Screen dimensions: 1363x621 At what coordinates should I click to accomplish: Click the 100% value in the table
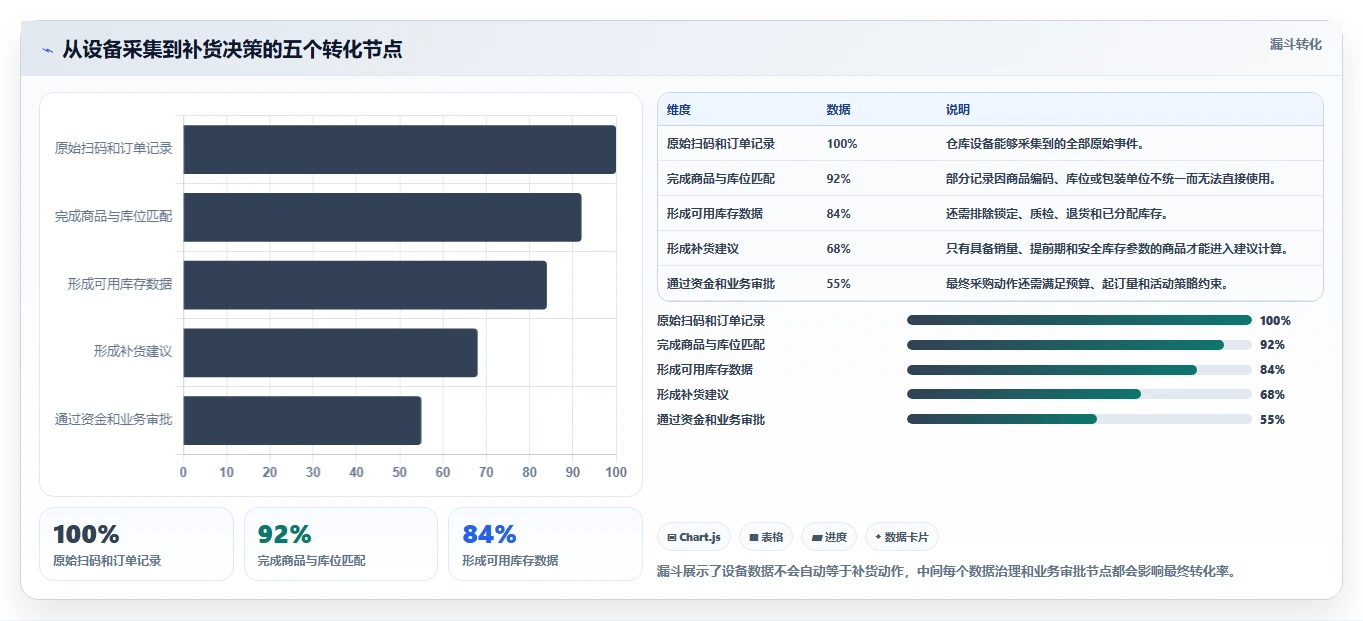click(x=842, y=144)
